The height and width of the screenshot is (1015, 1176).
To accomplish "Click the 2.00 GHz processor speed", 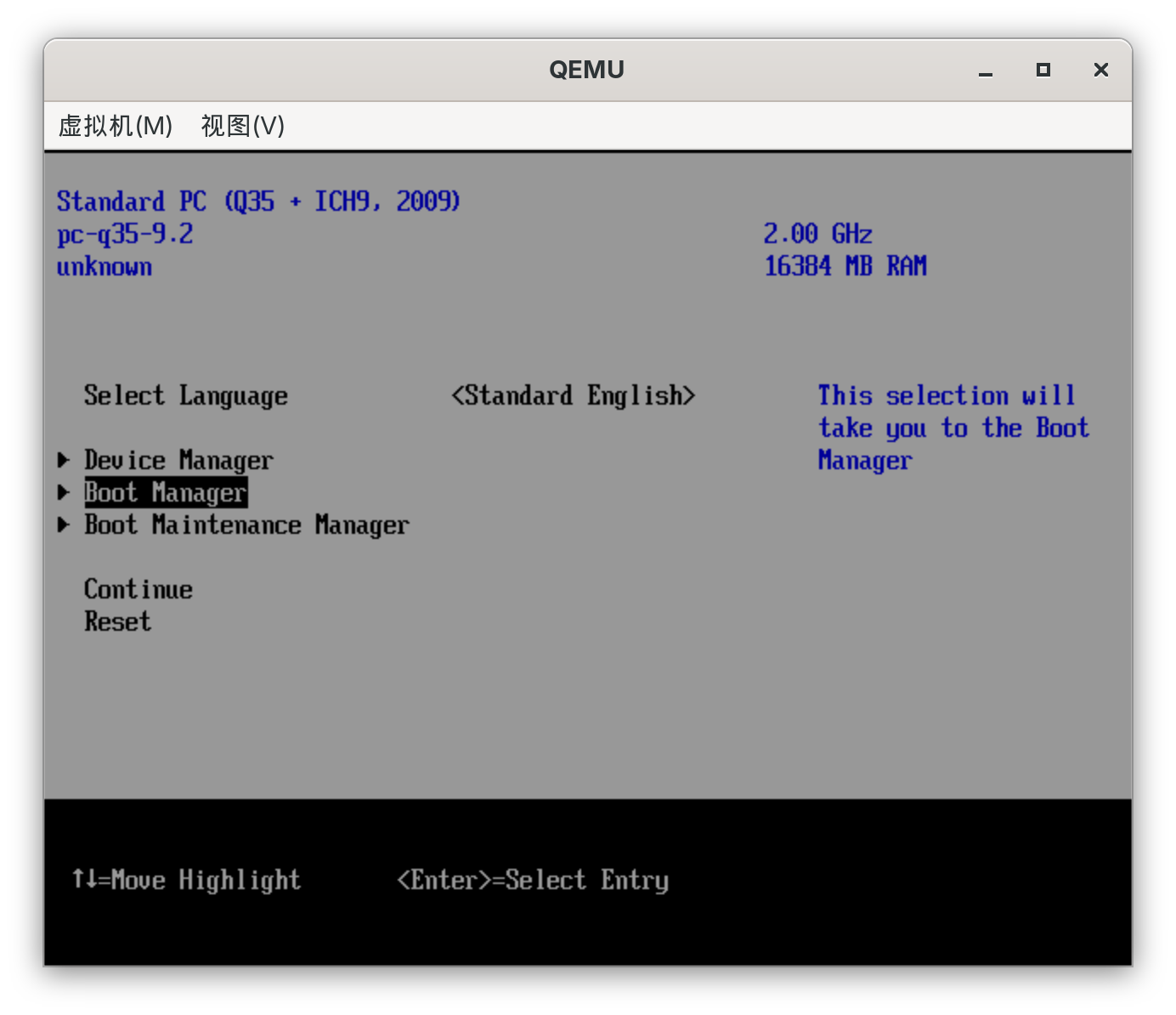I will click(x=818, y=234).
